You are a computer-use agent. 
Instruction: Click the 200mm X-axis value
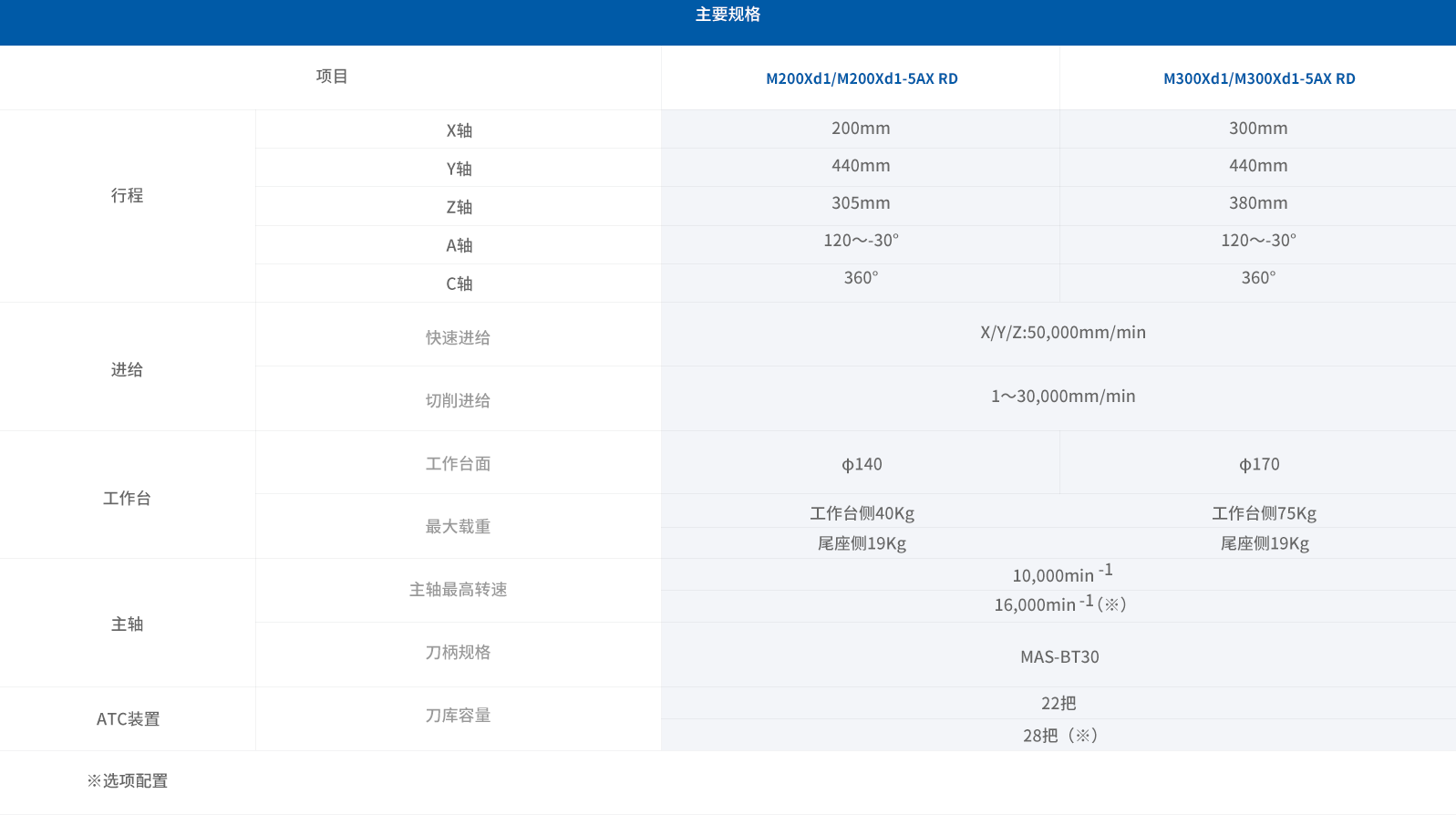(861, 129)
